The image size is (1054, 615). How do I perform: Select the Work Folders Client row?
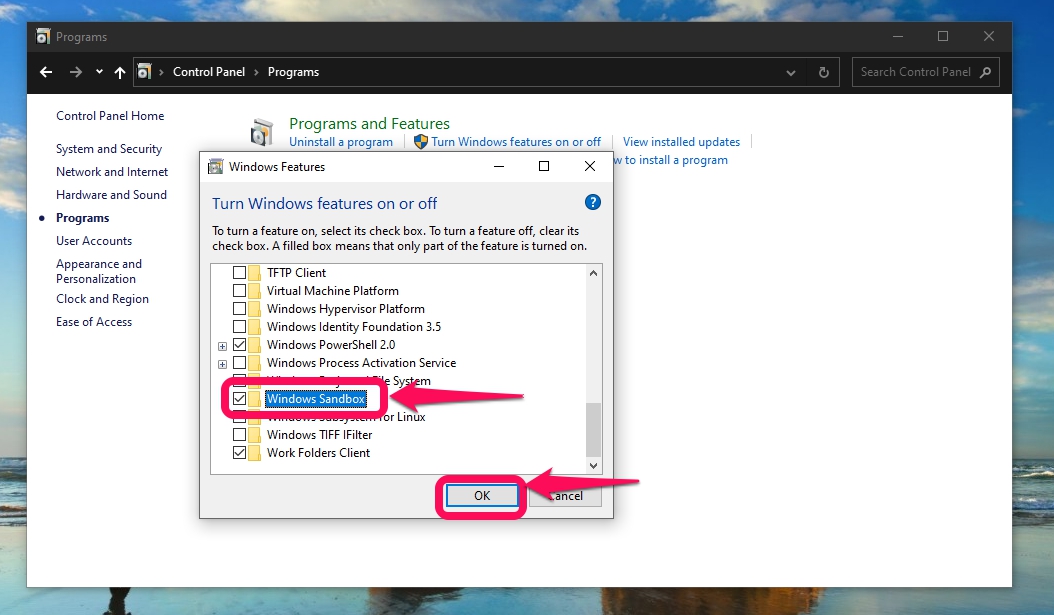(318, 453)
